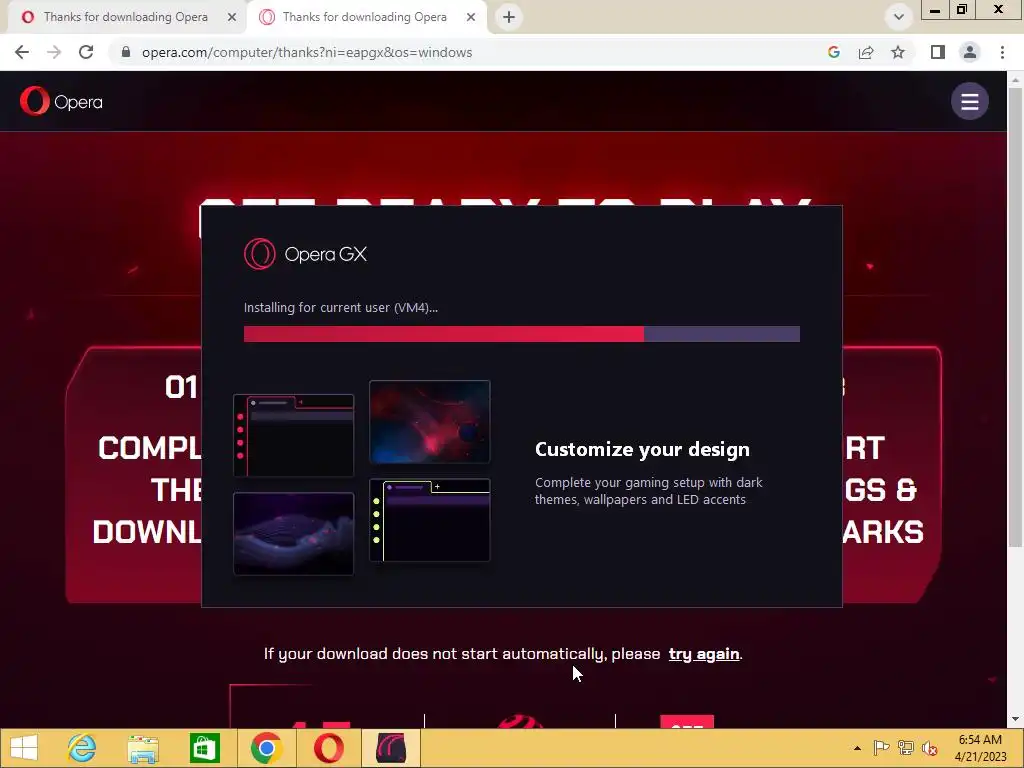Reload the Opera thanks page
The height and width of the screenshot is (768, 1024).
pyautogui.click(x=86, y=52)
